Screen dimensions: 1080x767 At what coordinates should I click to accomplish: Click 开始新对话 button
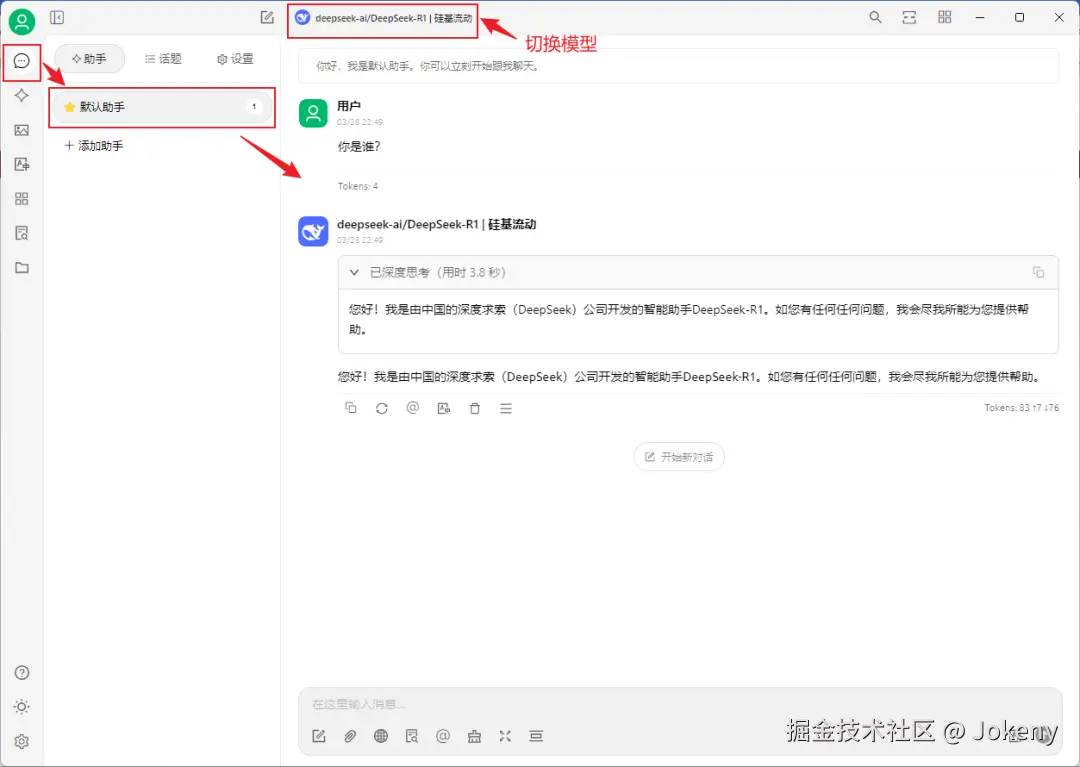click(679, 457)
